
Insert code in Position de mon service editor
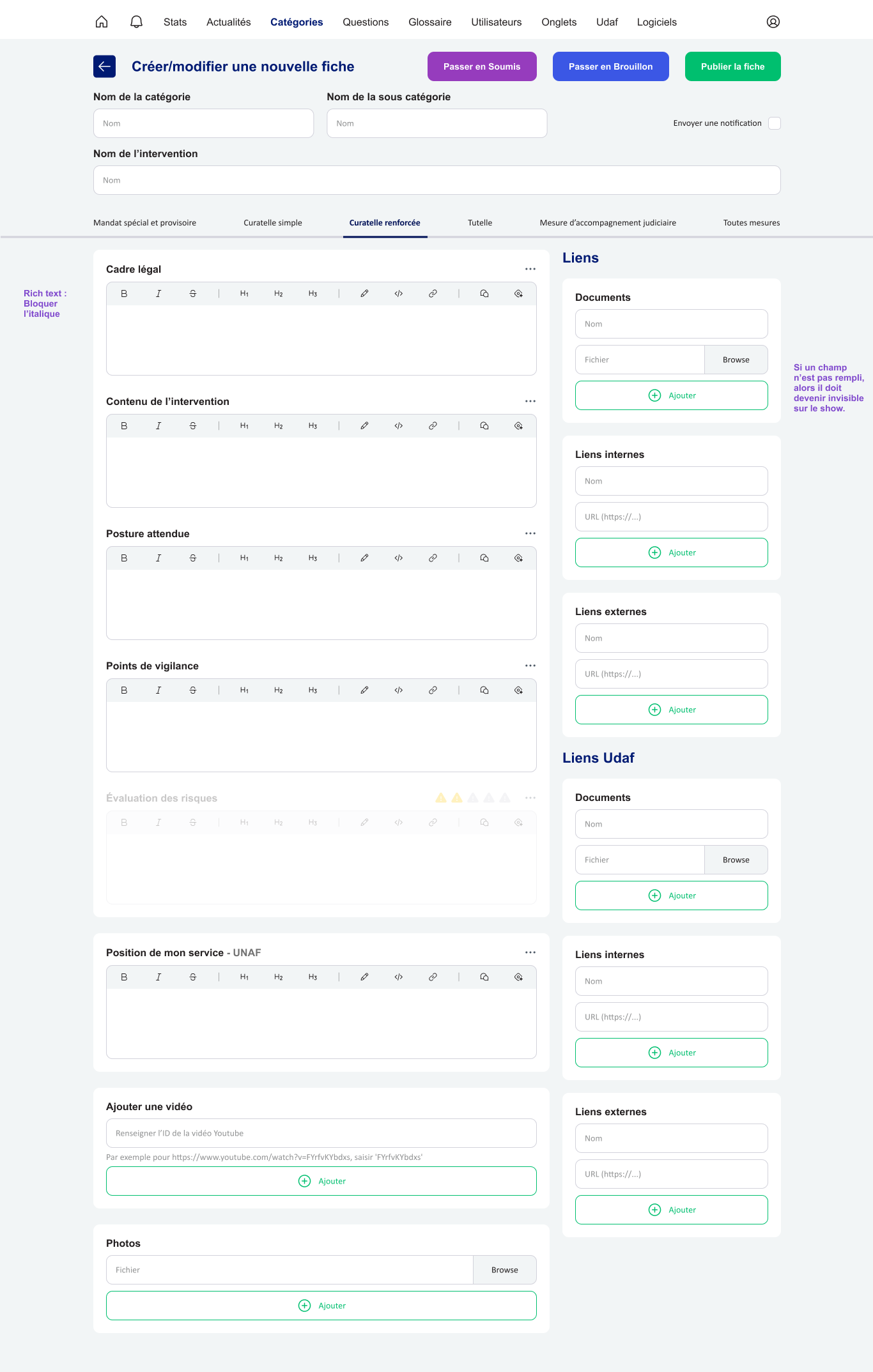(x=399, y=977)
